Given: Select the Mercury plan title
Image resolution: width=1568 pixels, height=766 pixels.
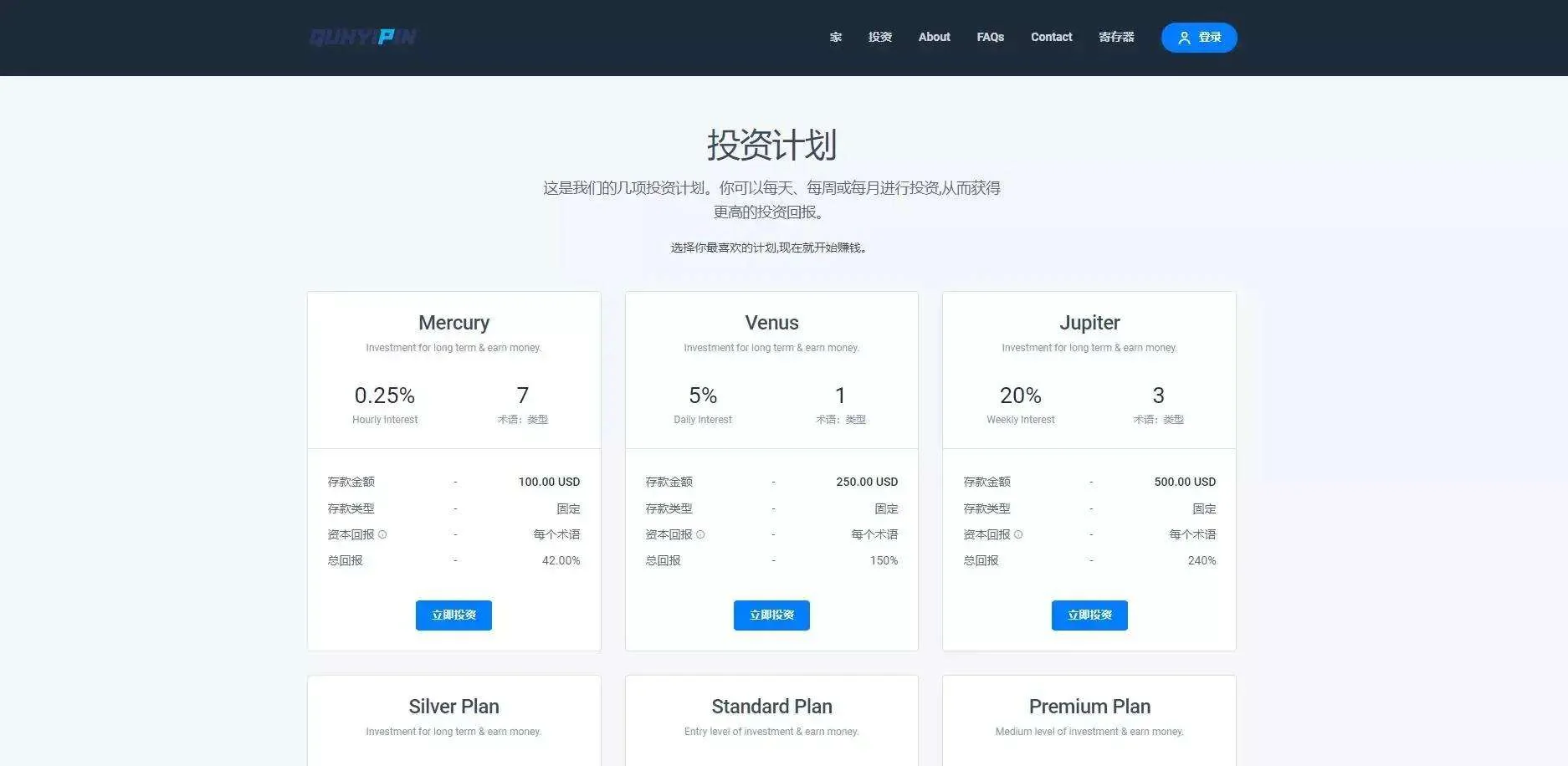Looking at the screenshot, I should (x=453, y=323).
